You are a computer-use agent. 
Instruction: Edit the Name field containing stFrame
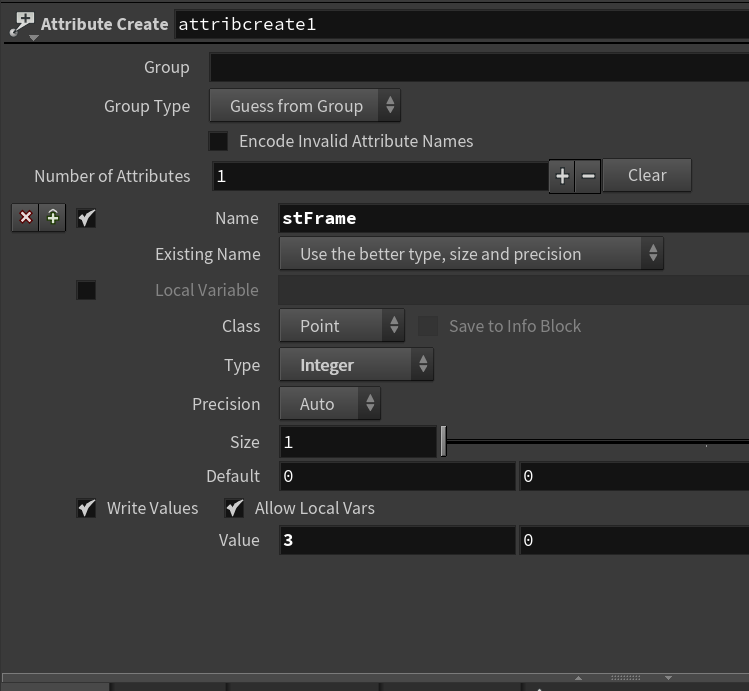coord(514,218)
